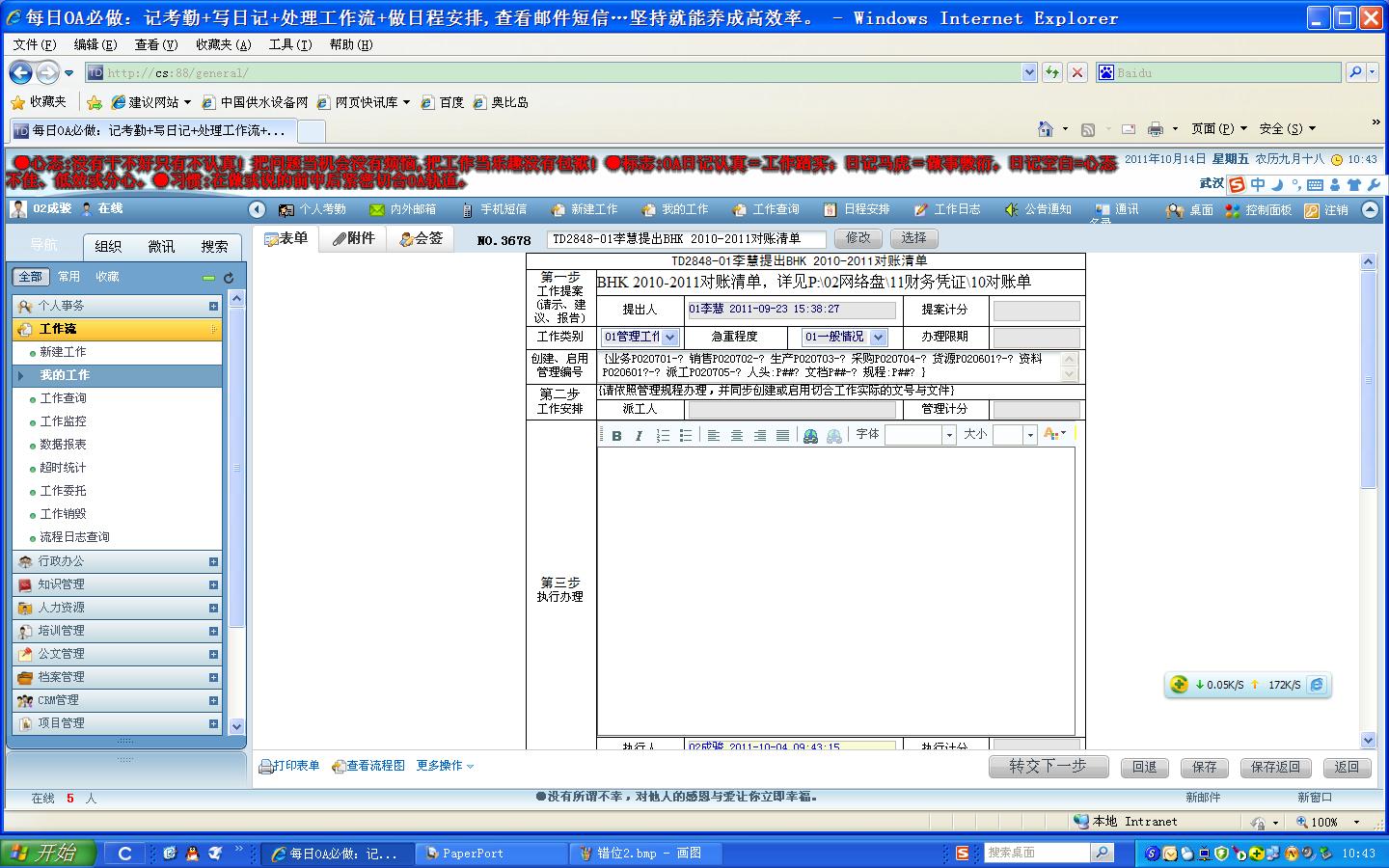This screenshot has height=868, width=1389.
Task: Click the 查看流程图 link
Action: (368, 766)
